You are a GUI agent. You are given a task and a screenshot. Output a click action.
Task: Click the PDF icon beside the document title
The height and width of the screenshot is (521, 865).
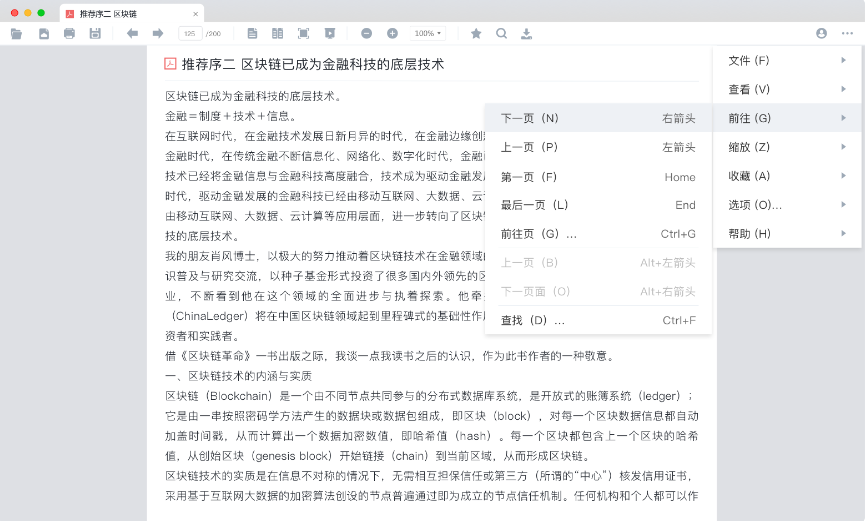(170, 64)
